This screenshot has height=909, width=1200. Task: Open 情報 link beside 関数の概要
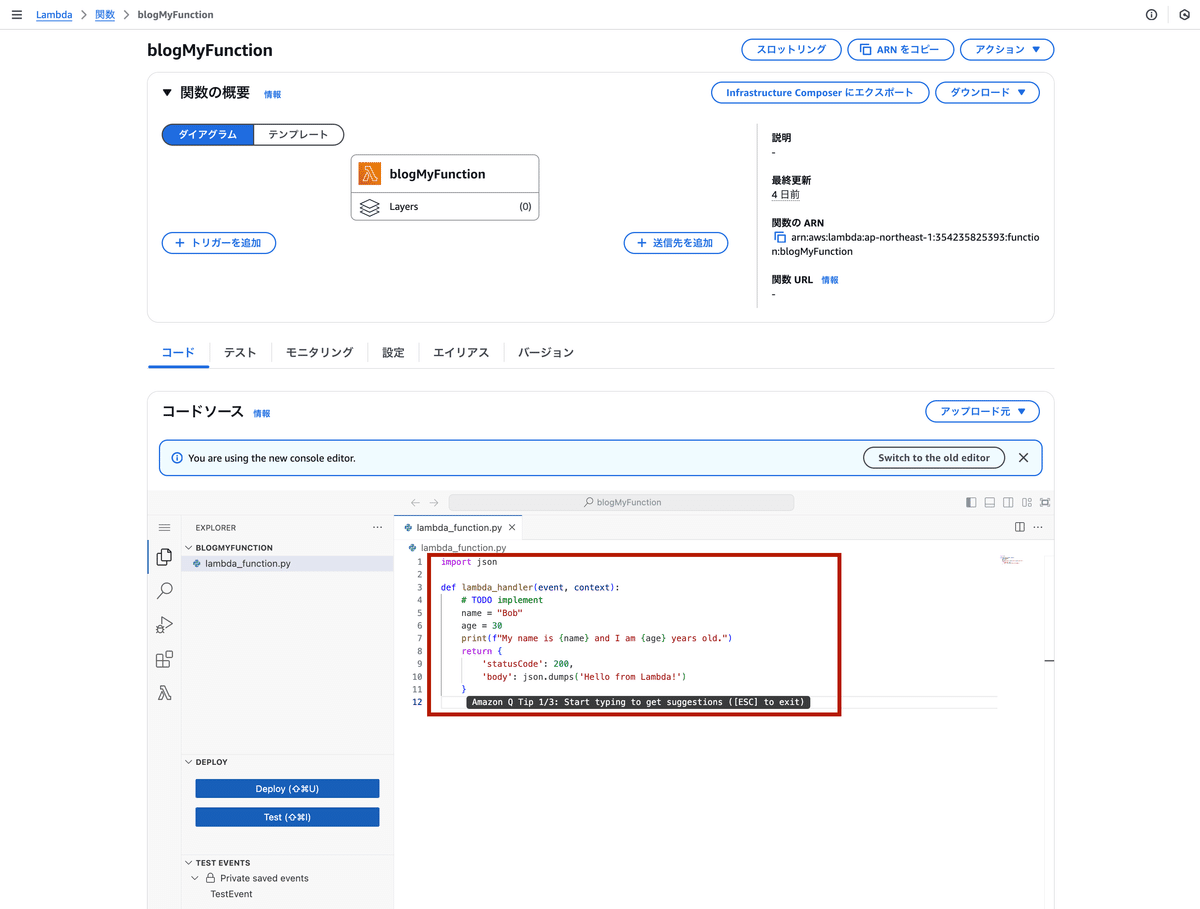[272, 95]
